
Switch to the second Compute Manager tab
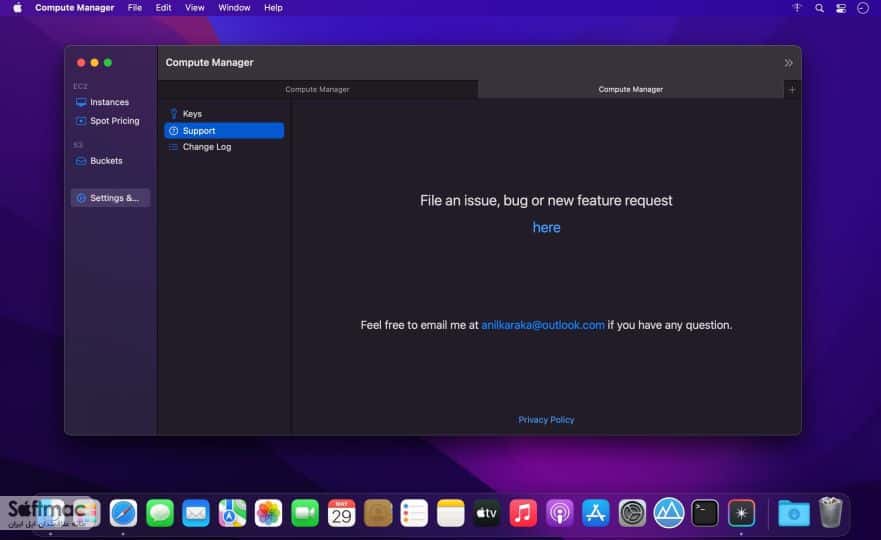(x=630, y=89)
